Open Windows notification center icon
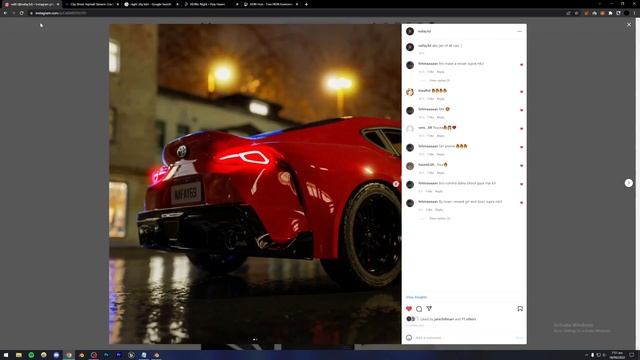Image resolution: width=640 pixels, height=360 pixels. (x=631, y=355)
